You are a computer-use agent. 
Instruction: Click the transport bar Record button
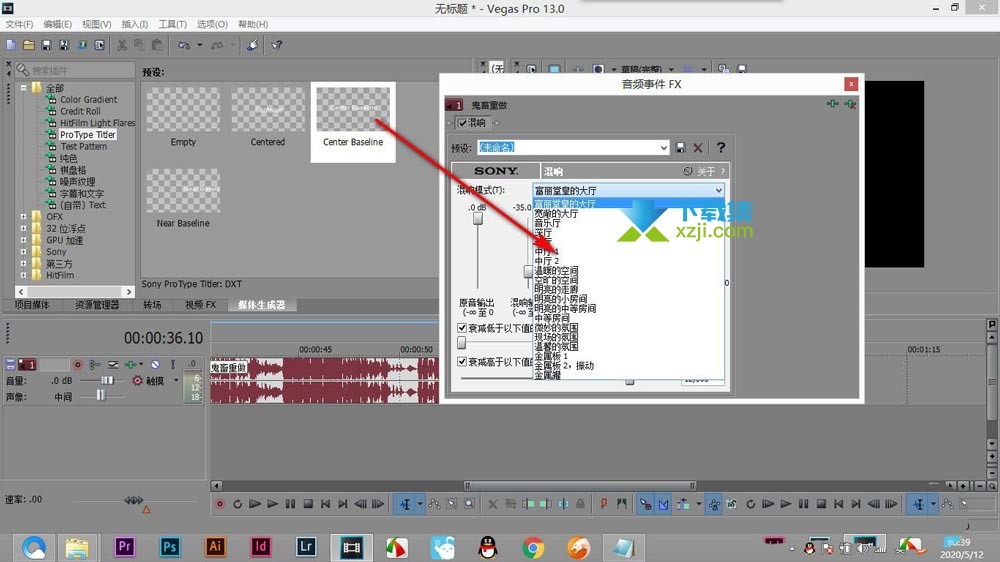[x=220, y=504]
